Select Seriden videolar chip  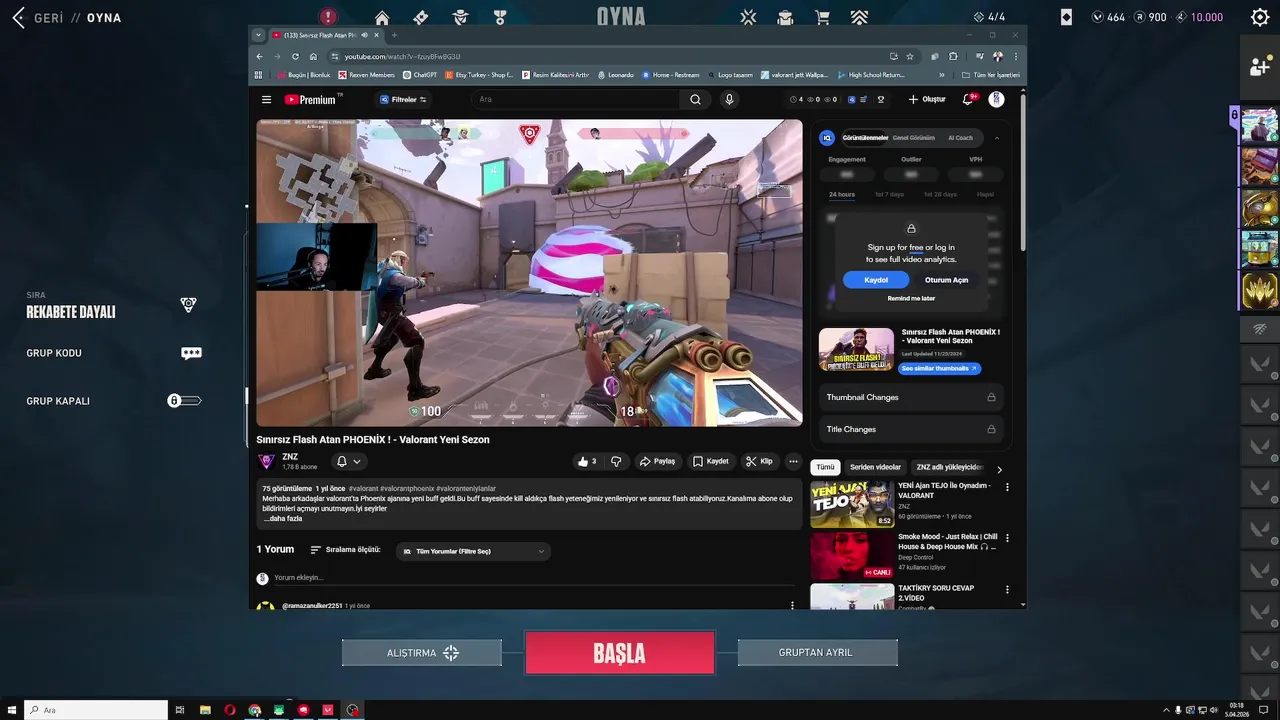click(875, 467)
